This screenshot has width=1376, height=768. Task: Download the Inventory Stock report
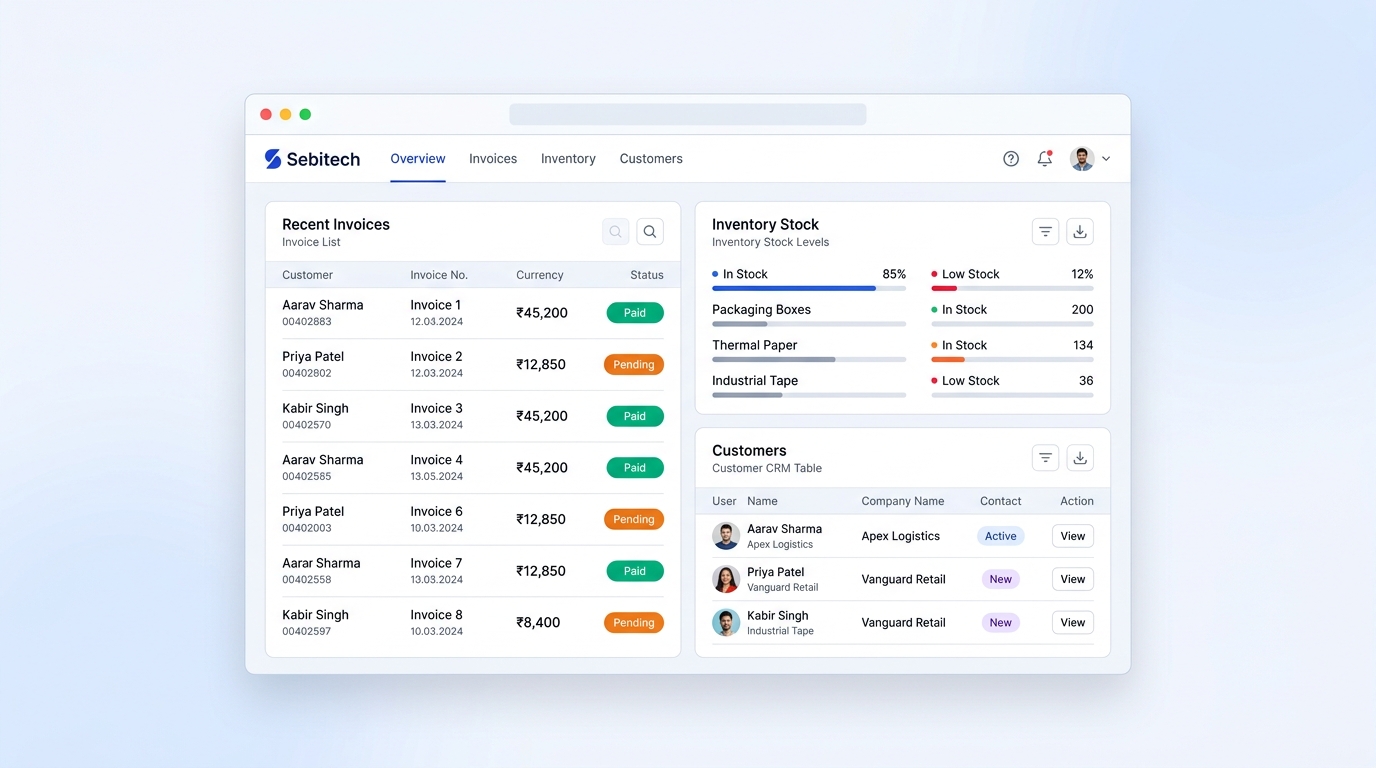coord(1080,232)
